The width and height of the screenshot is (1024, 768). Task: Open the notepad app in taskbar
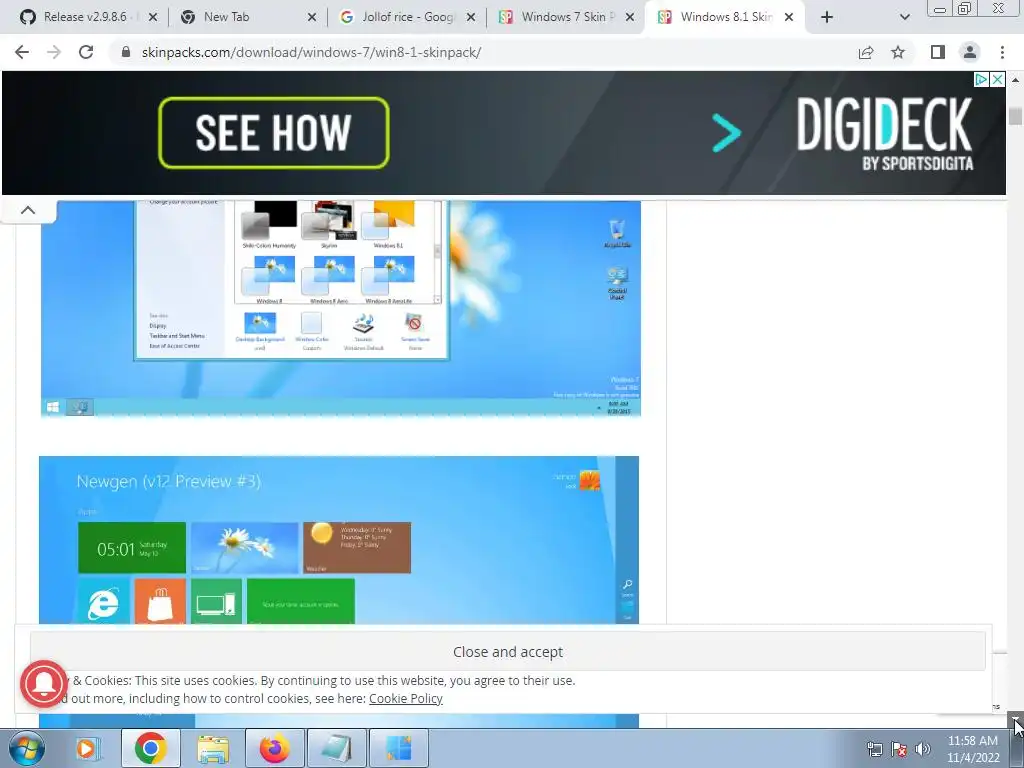click(x=337, y=748)
